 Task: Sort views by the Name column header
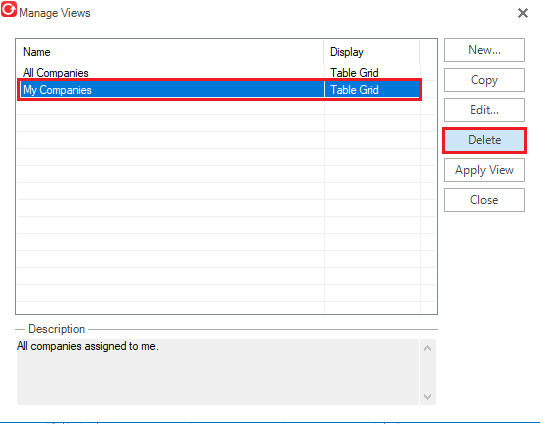[x=170, y=52]
